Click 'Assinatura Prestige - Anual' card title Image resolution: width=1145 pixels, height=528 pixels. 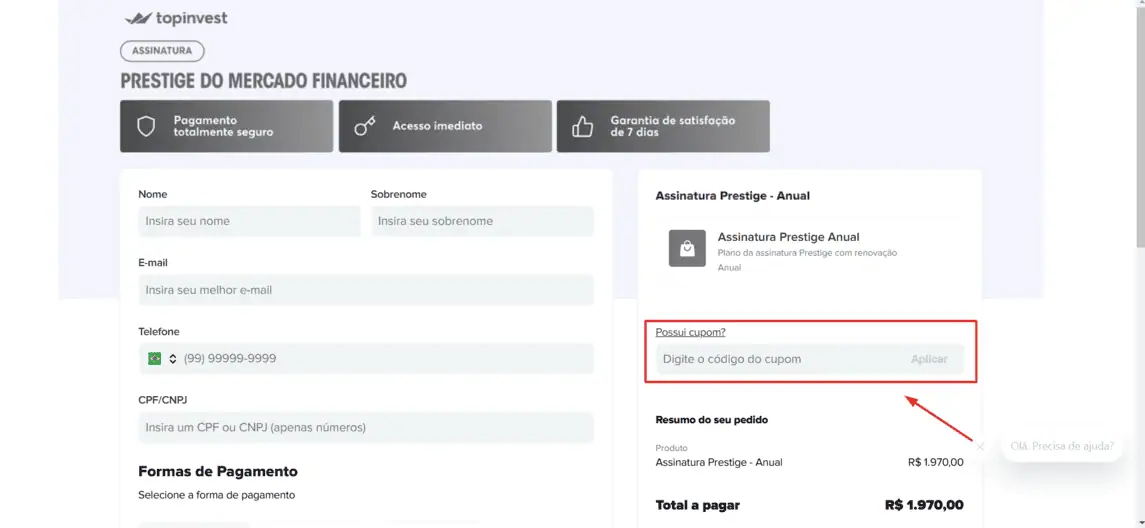[x=732, y=196]
